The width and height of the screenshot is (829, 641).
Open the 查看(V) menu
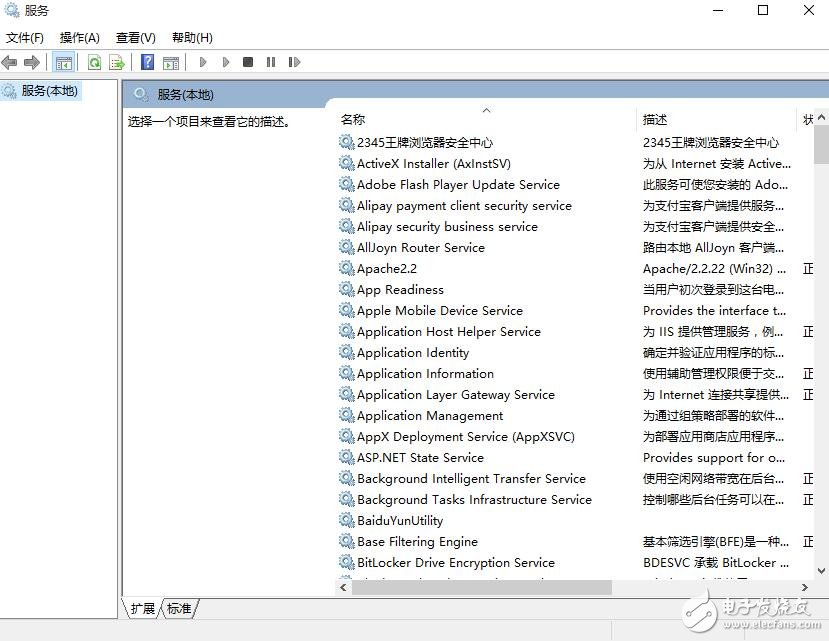[x=136, y=38]
